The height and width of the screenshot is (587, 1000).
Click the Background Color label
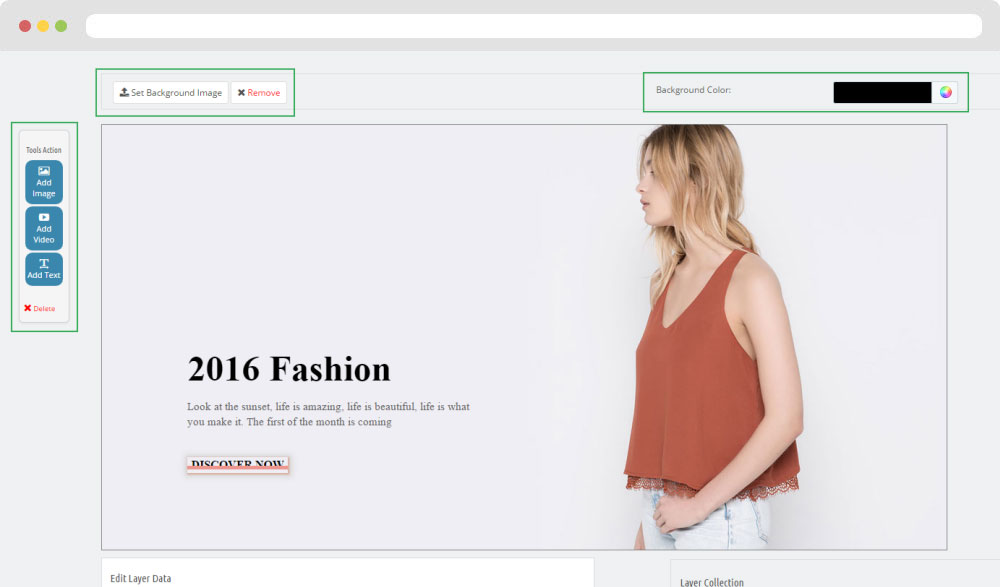pyautogui.click(x=693, y=90)
